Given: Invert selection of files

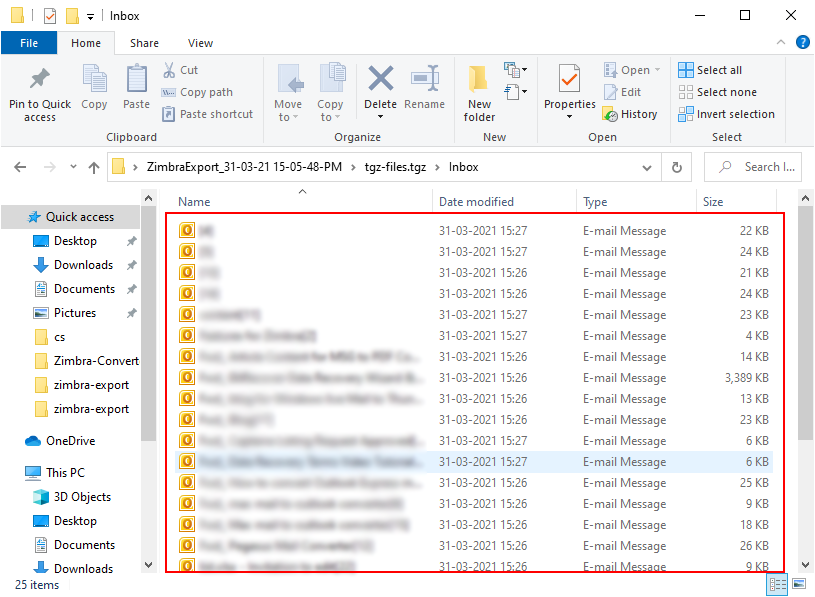Looking at the screenshot, I should [x=726, y=114].
